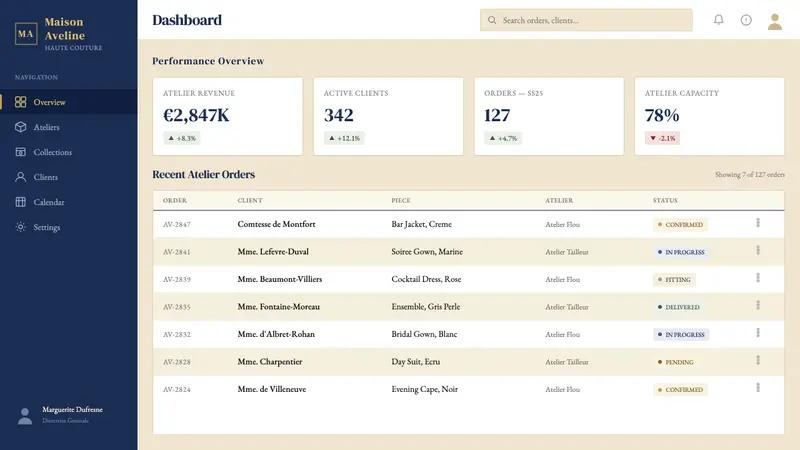
Task: Click the Settings gear icon
Action: tap(20, 227)
